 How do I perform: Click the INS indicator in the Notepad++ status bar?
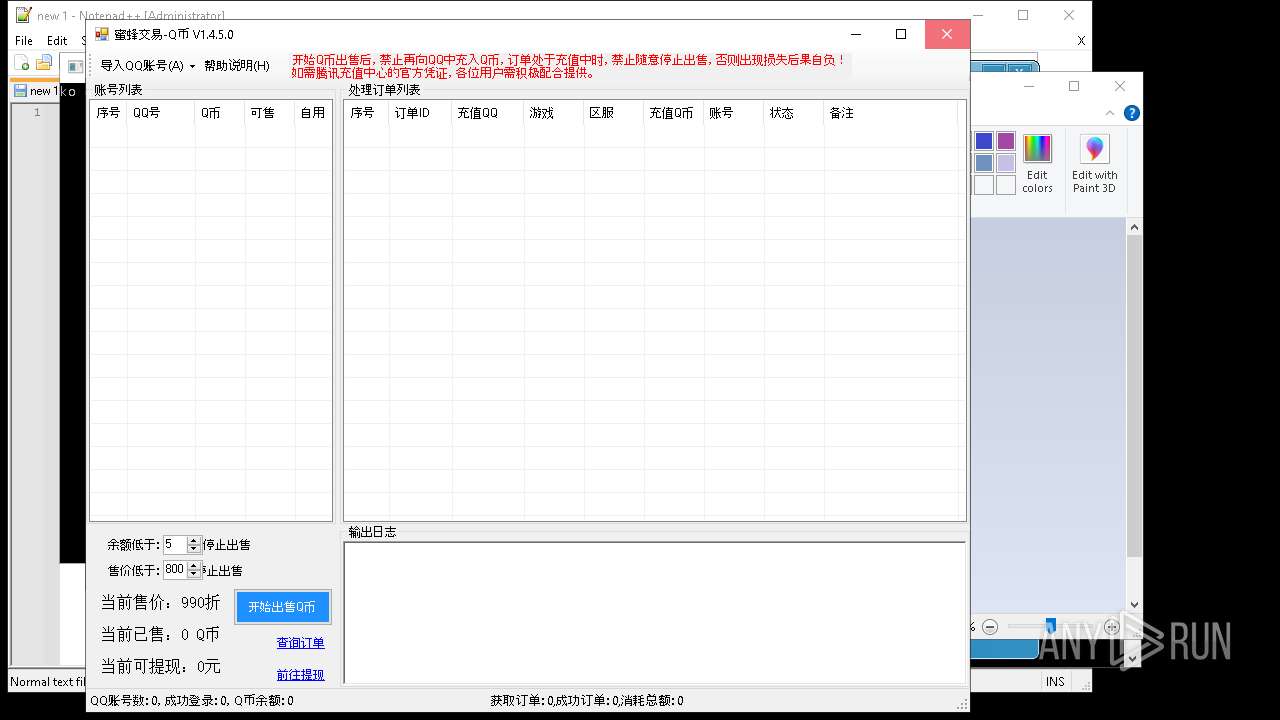click(1055, 682)
